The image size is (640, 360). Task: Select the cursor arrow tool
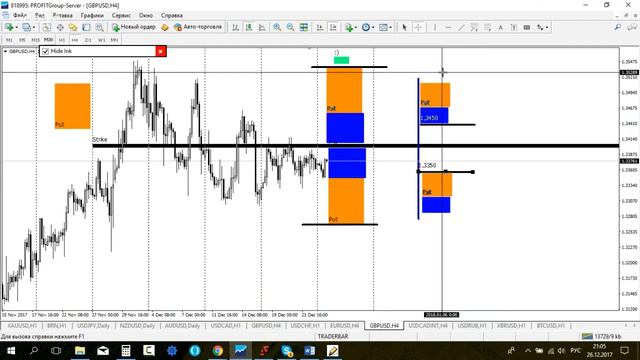point(404,27)
